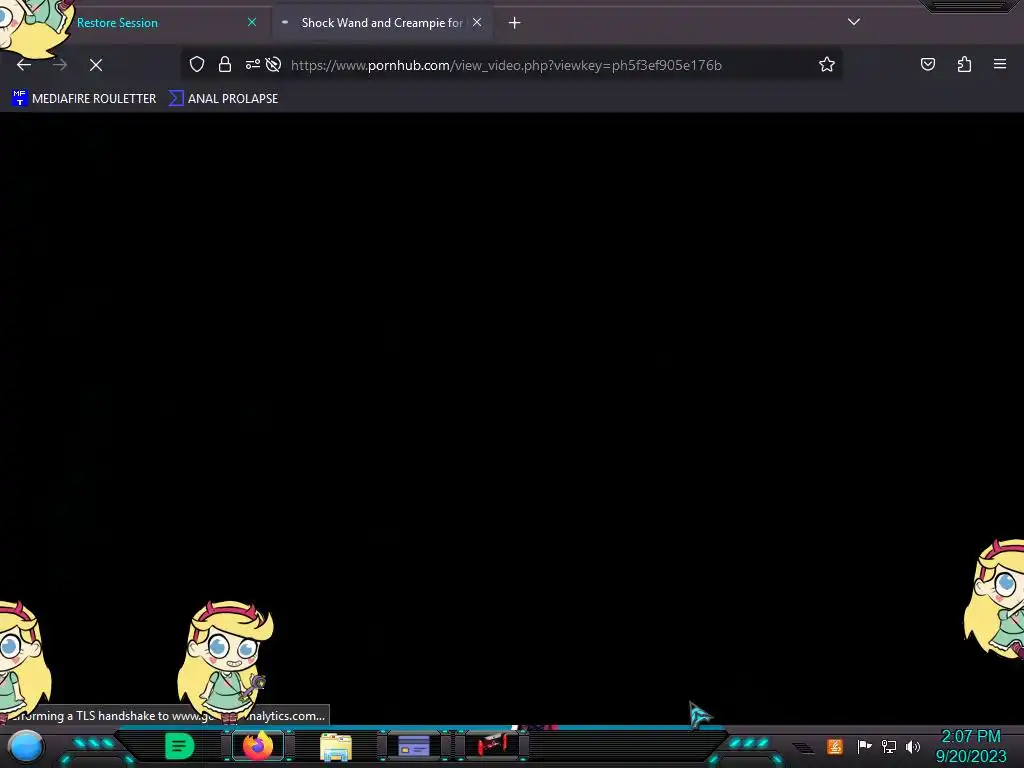Open the tracking protection shield panel
This screenshot has height=768, width=1024.
click(197, 65)
